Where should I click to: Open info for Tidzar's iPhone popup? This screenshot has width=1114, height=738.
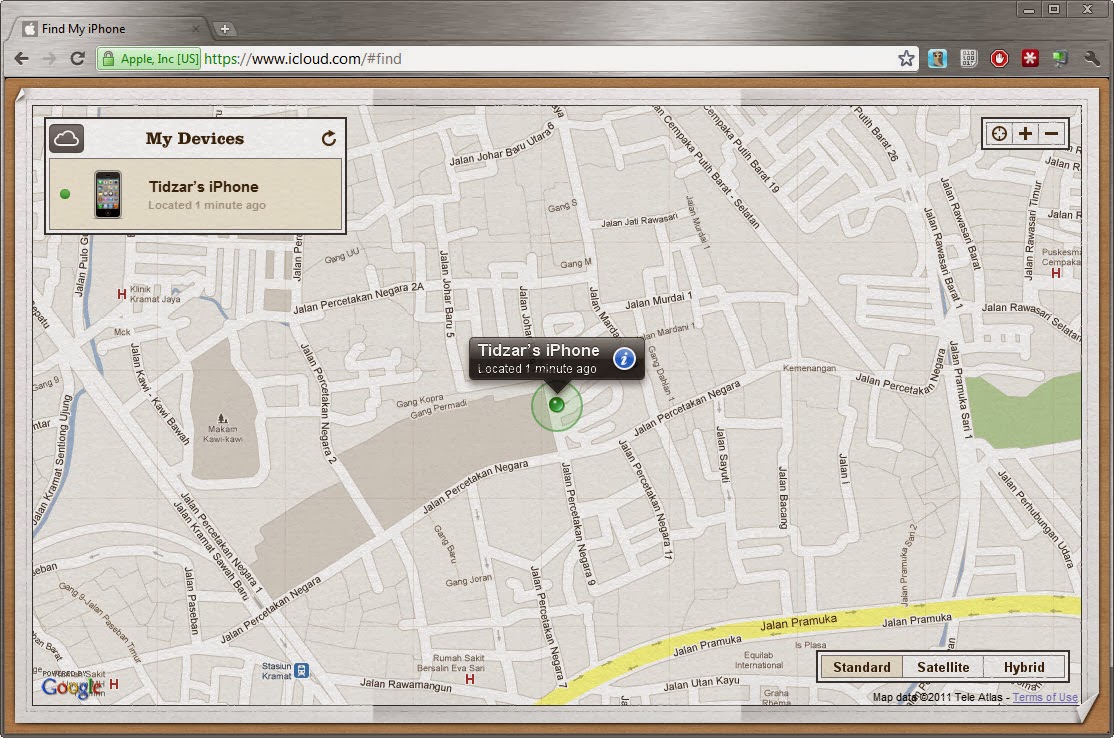tap(624, 359)
